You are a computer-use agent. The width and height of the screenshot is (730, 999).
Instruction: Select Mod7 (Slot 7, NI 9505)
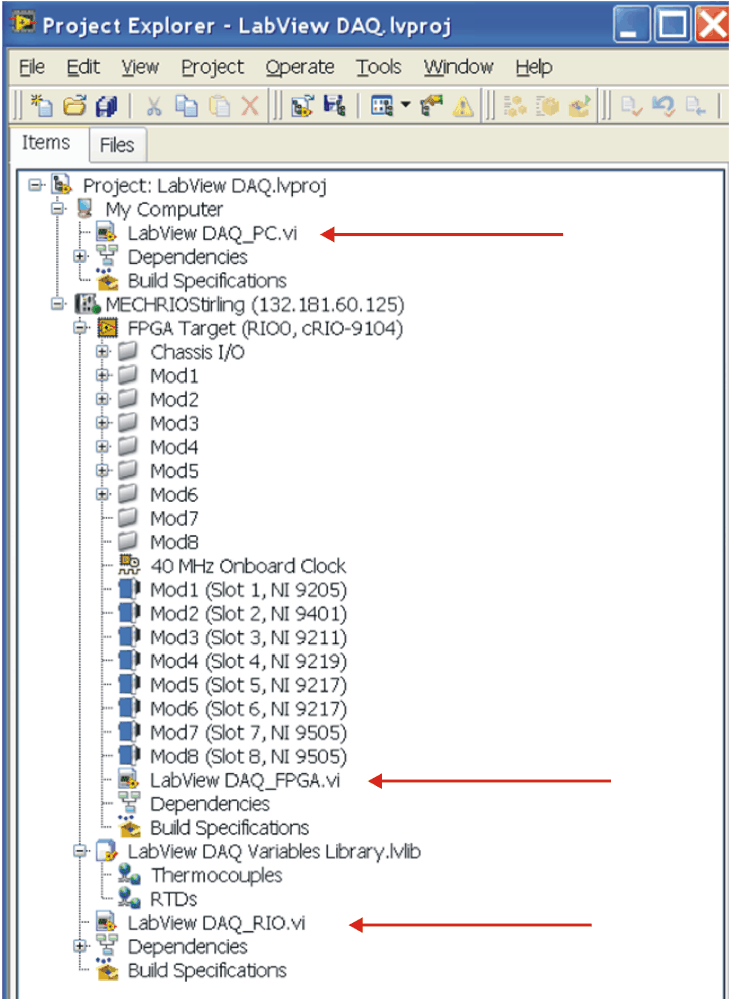click(x=248, y=733)
